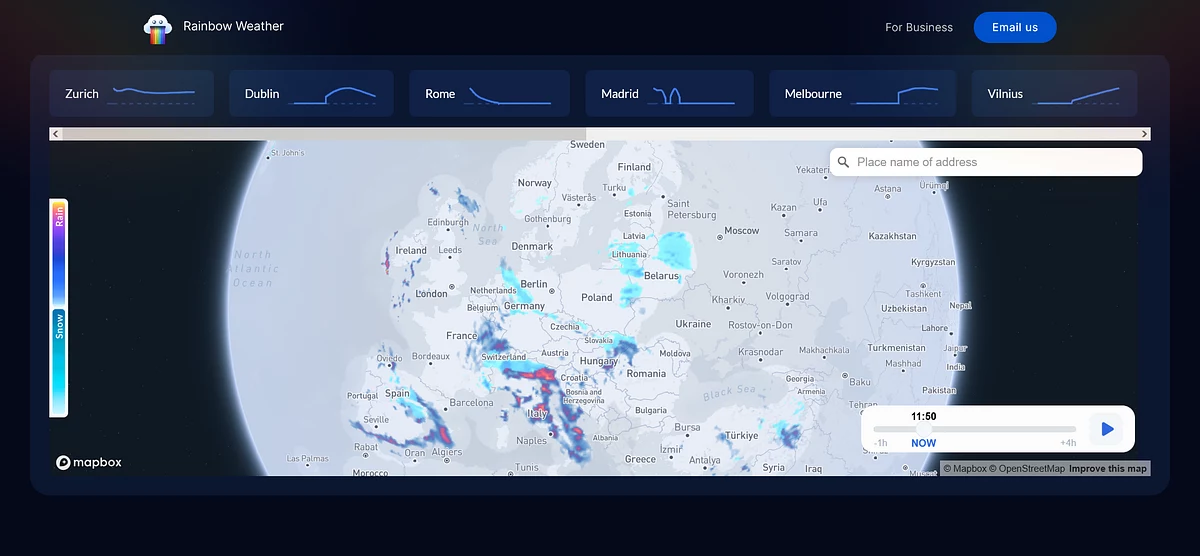Image resolution: width=1200 pixels, height=556 pixels.
Task: Open the For Business link
Action: pos(919,28)
